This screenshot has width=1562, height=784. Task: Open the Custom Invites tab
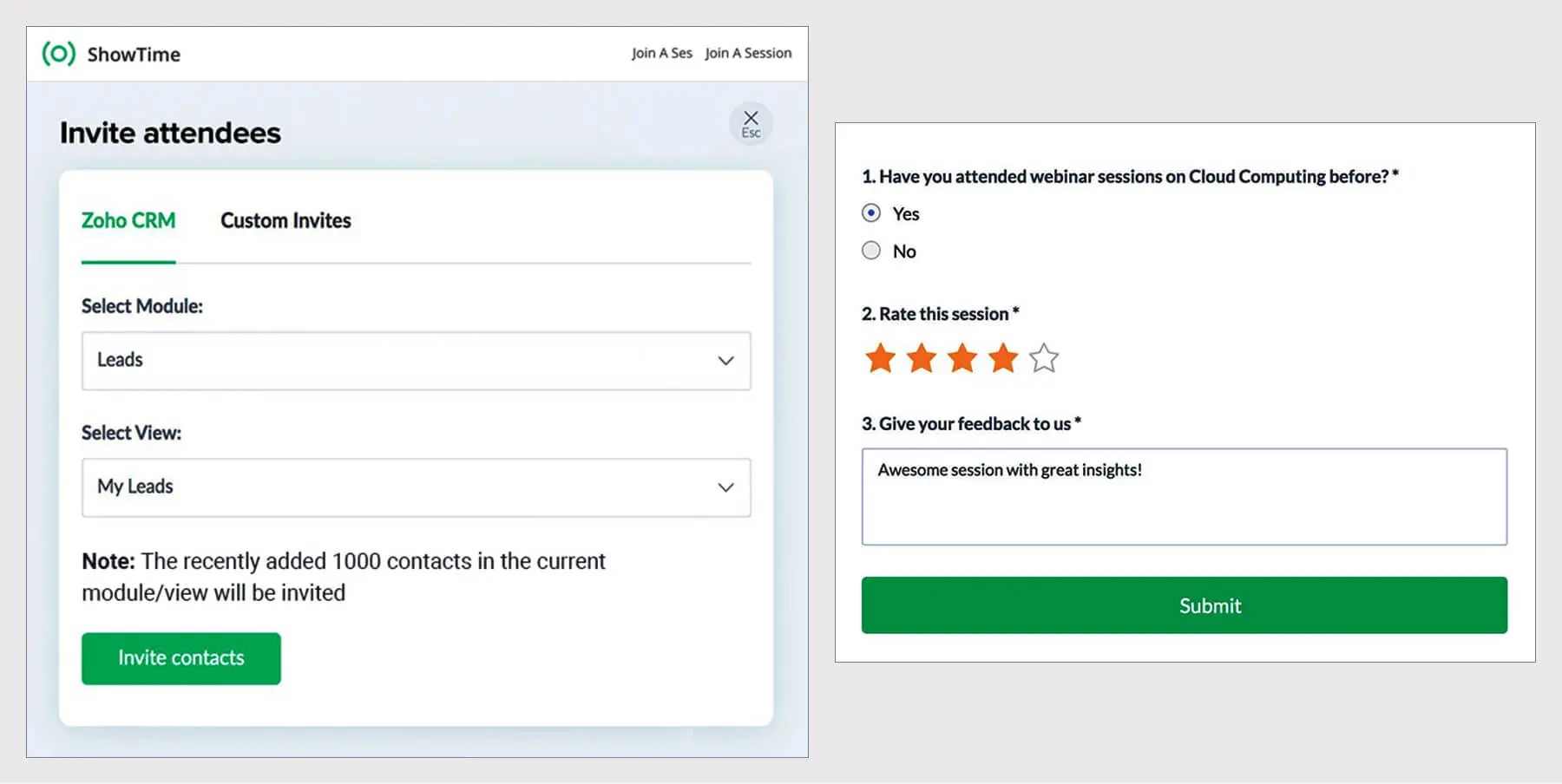[x=285, y=220]
